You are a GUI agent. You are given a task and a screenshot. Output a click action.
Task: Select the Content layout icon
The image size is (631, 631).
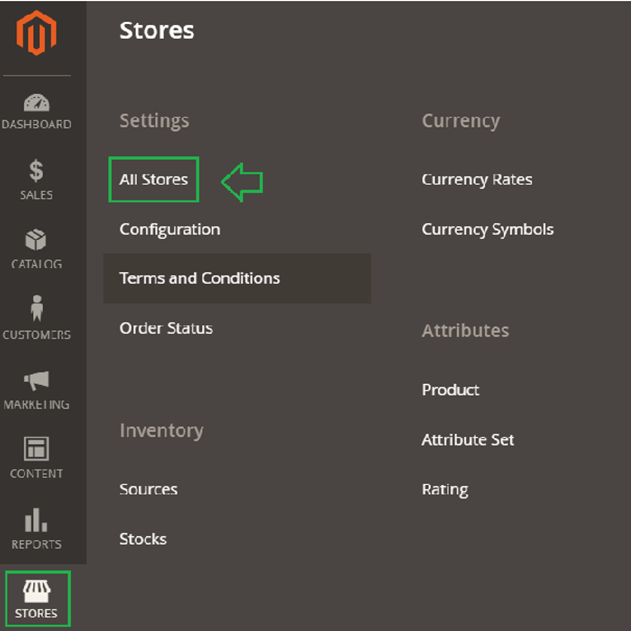36,449
